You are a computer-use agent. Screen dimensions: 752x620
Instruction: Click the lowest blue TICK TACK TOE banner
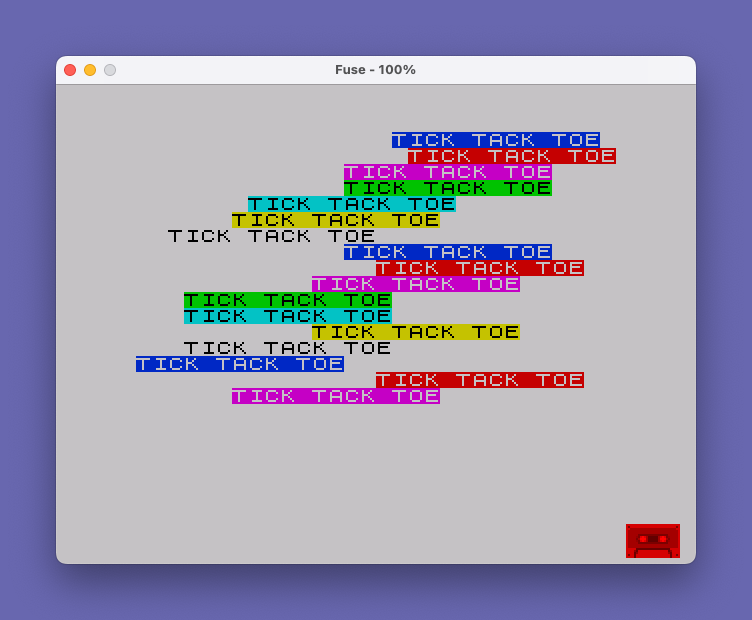(240, 364)
